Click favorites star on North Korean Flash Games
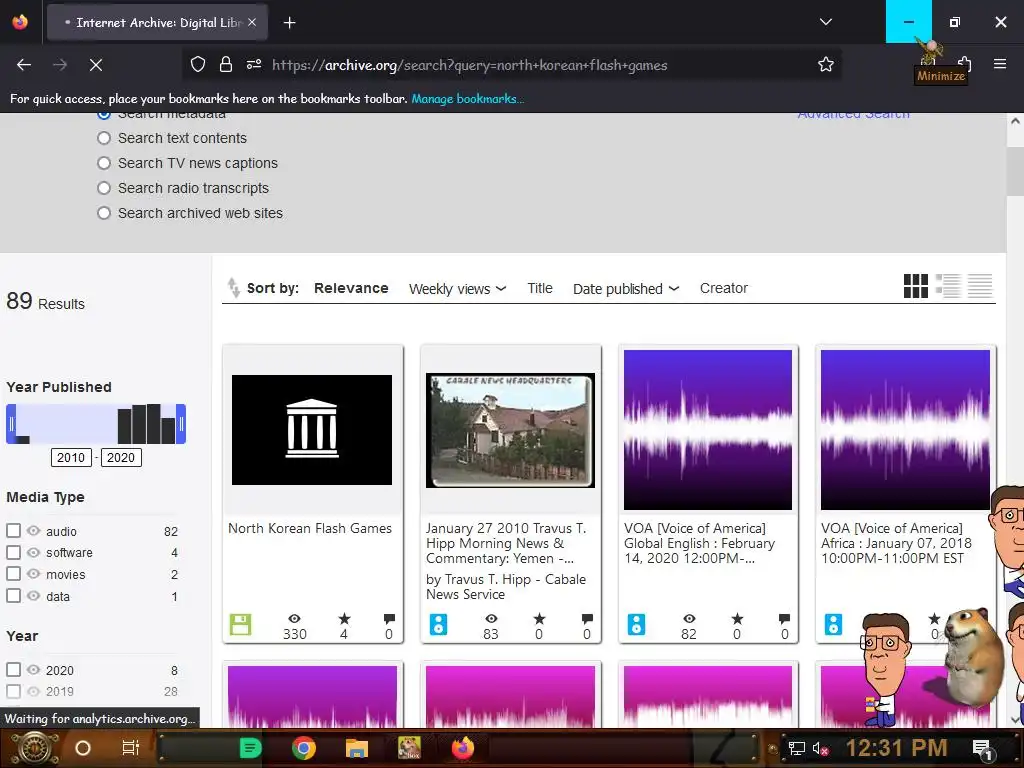Screen dimensions: 1024x768 (344, 618)
